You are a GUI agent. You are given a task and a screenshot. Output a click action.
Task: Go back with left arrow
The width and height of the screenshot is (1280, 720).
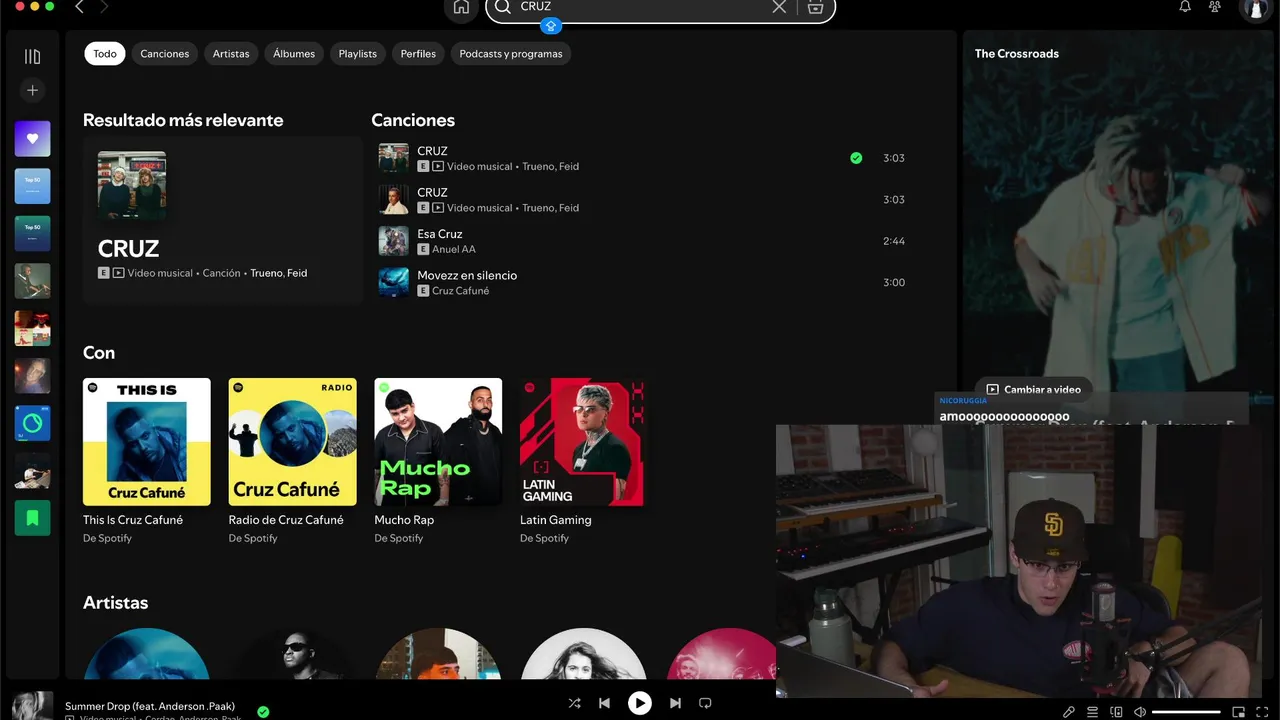[x=80, y=7]
